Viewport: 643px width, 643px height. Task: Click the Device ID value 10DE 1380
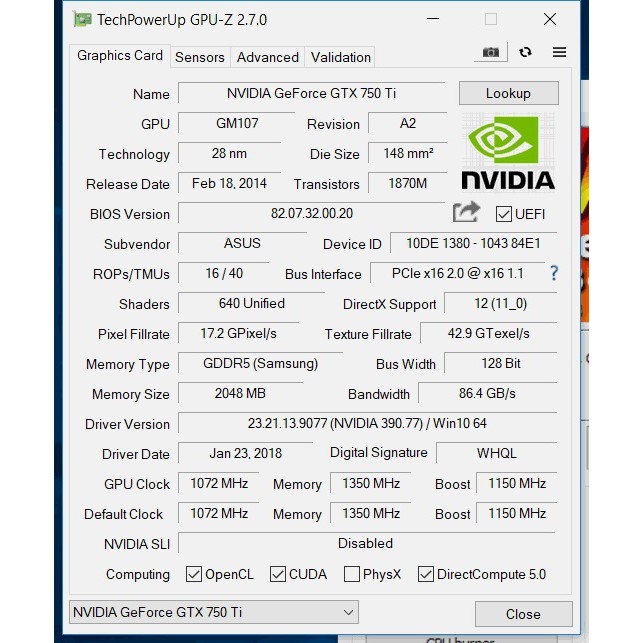point(473,243)
